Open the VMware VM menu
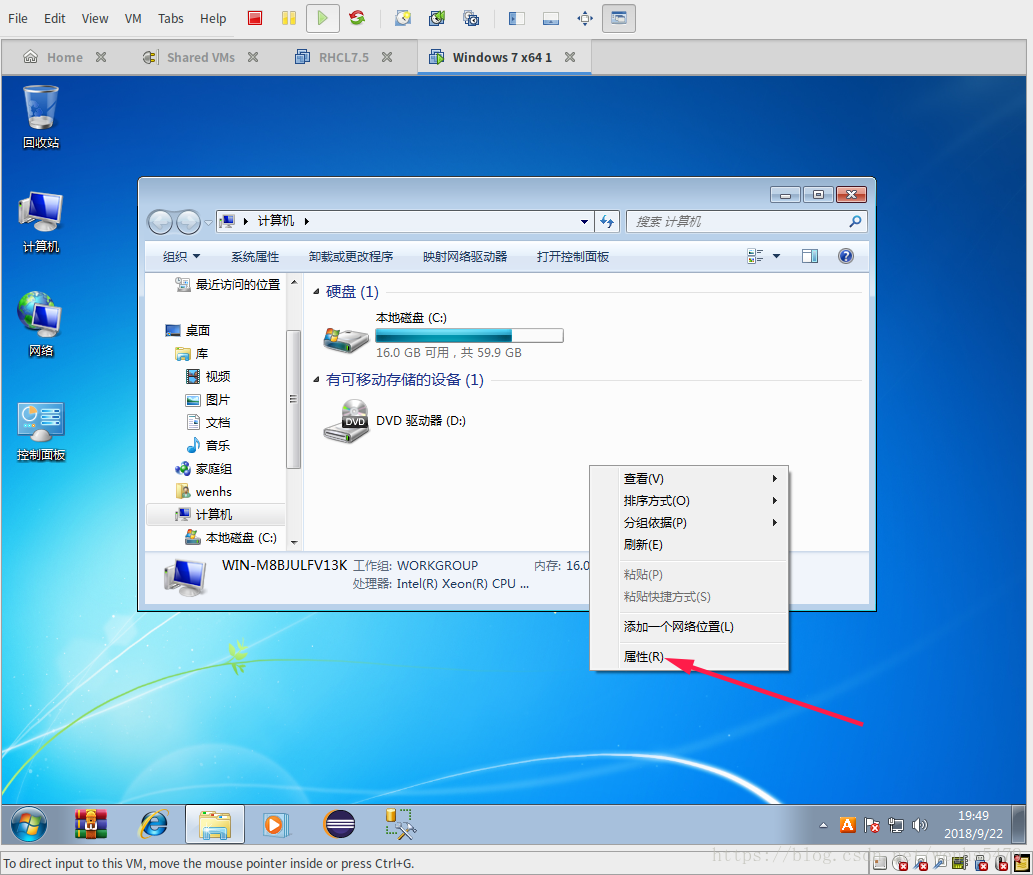 [133, 18]
